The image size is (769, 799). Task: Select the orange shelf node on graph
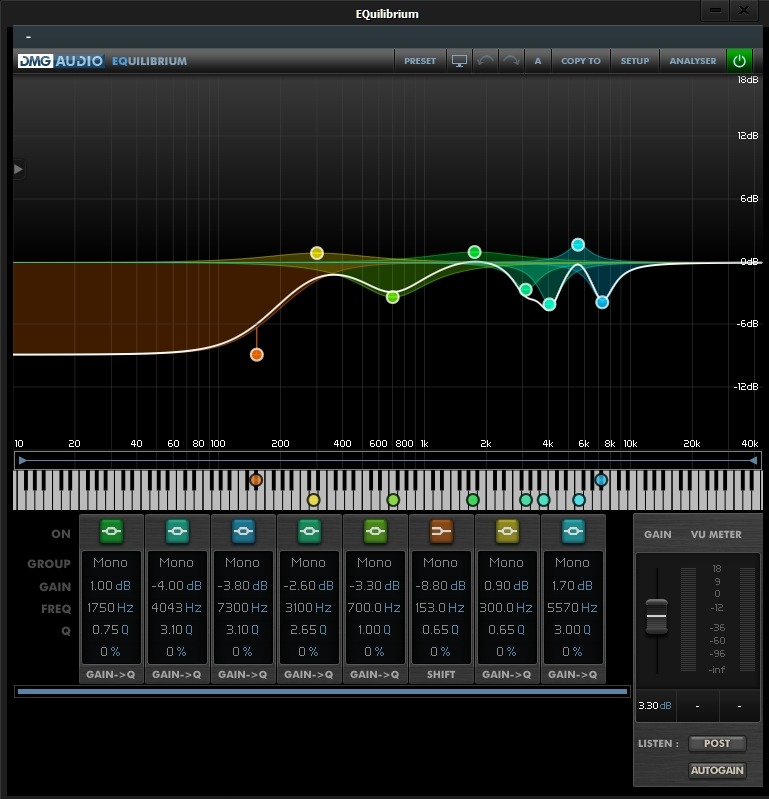pyautogui.click(x=257, y=355)
